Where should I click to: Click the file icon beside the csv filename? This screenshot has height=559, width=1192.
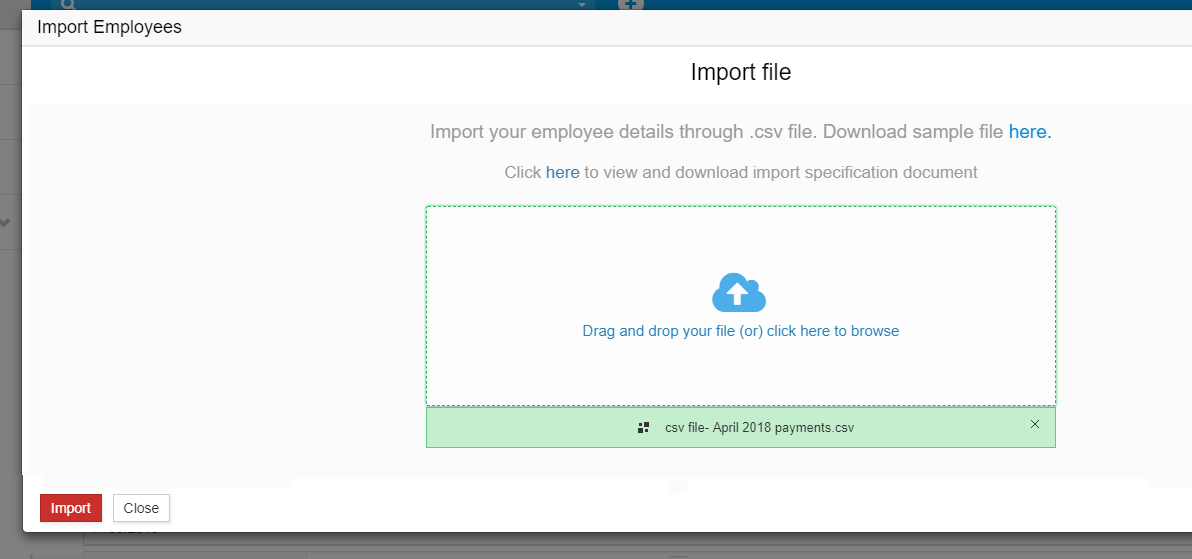point(644,427)
